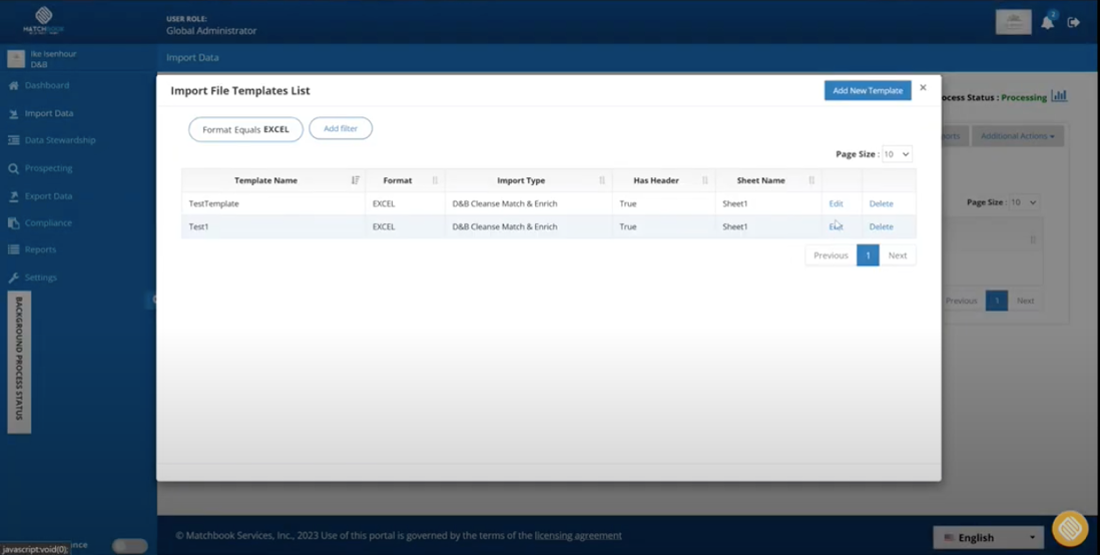Click page 1 in dialog pagination

pyautogui.click(x=868, y=255)
